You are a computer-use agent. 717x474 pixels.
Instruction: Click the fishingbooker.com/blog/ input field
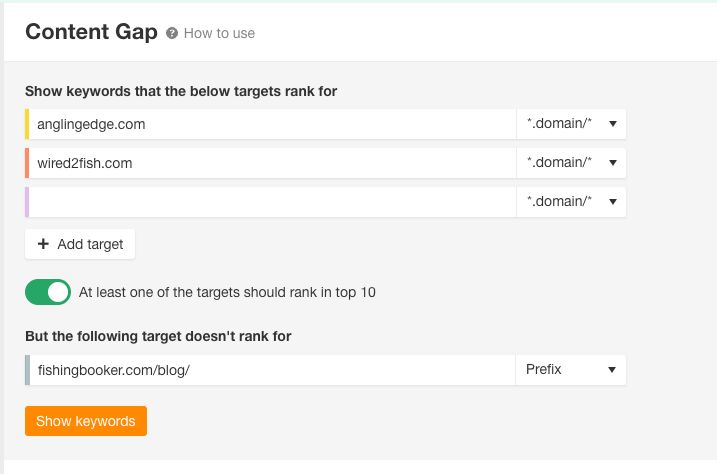point(272,370)
